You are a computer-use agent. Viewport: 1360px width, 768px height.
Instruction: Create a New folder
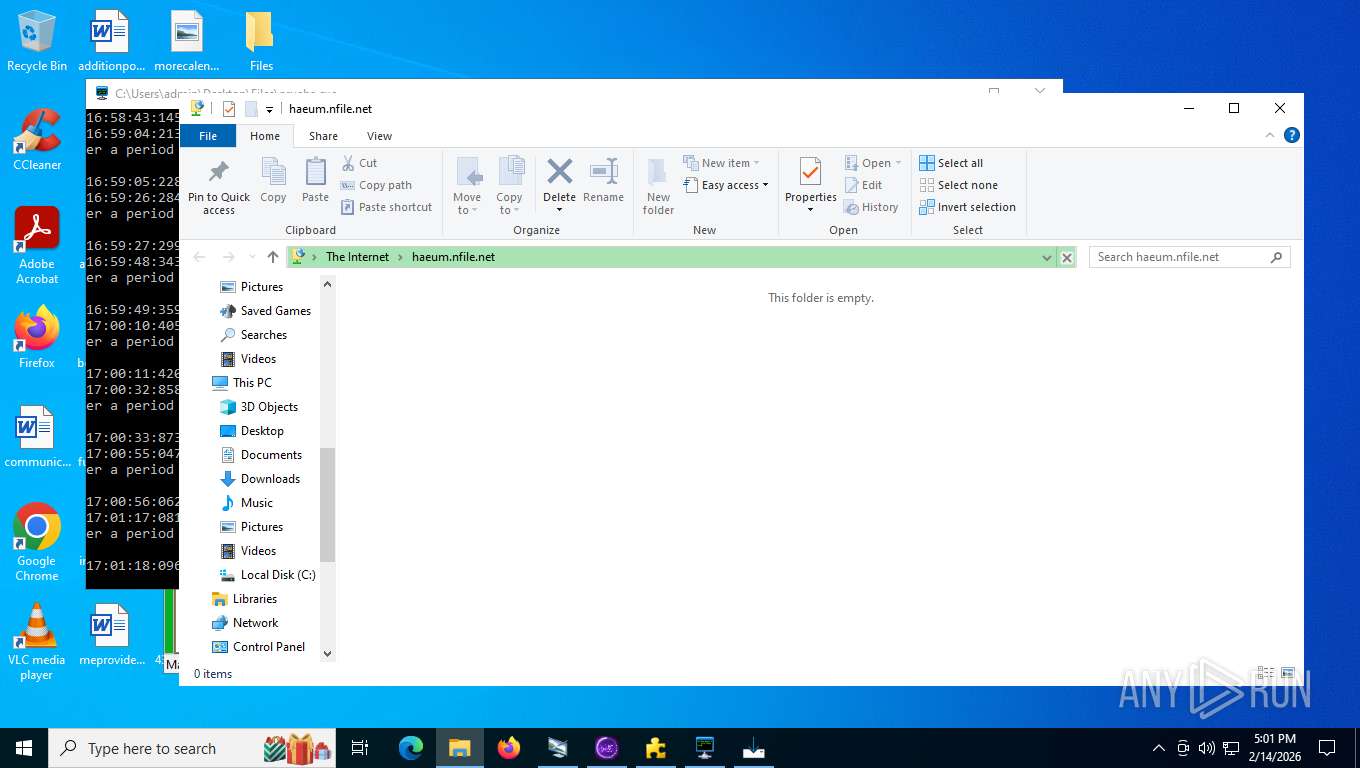pyautogui.click(x=658, y=186)
